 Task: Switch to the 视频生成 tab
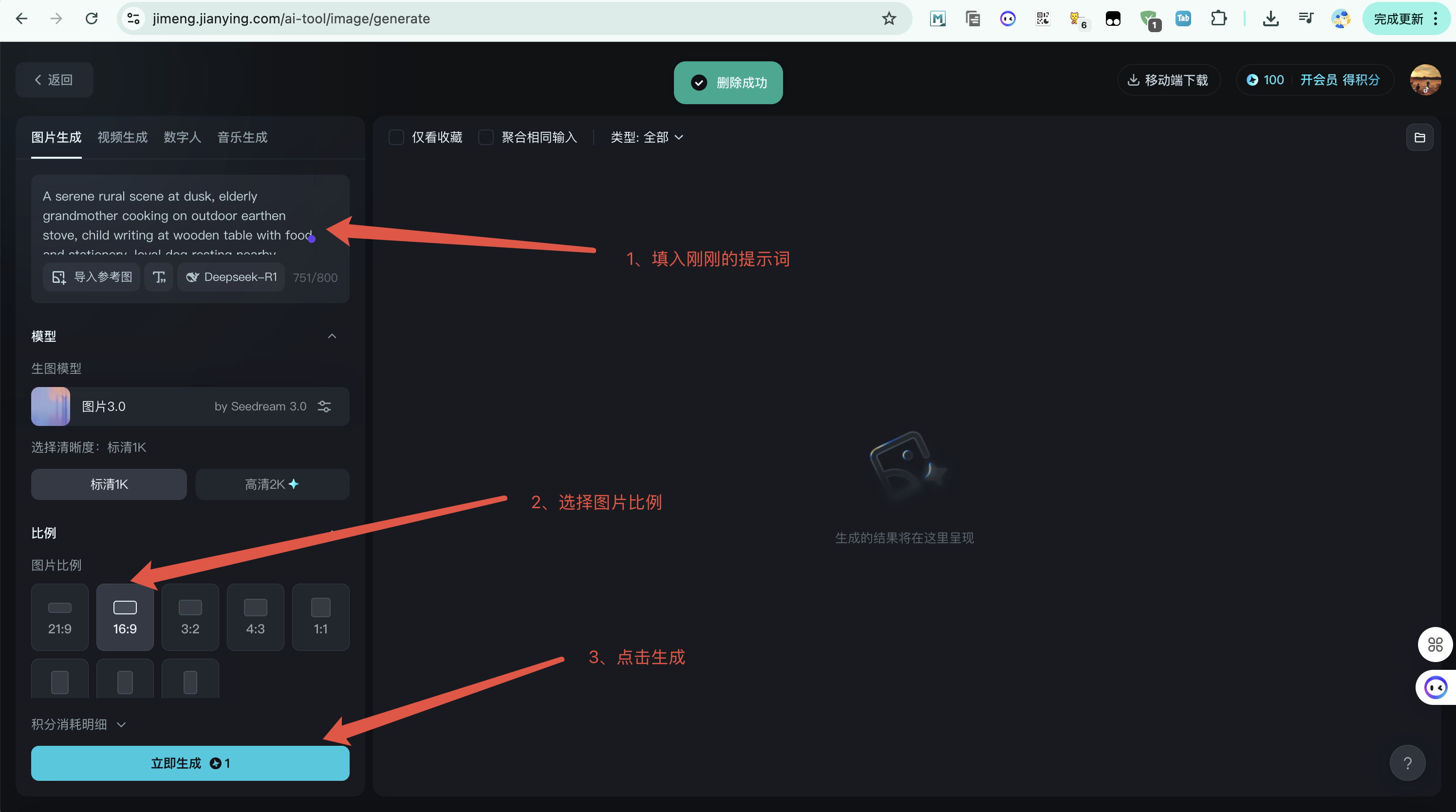point(122,137)
